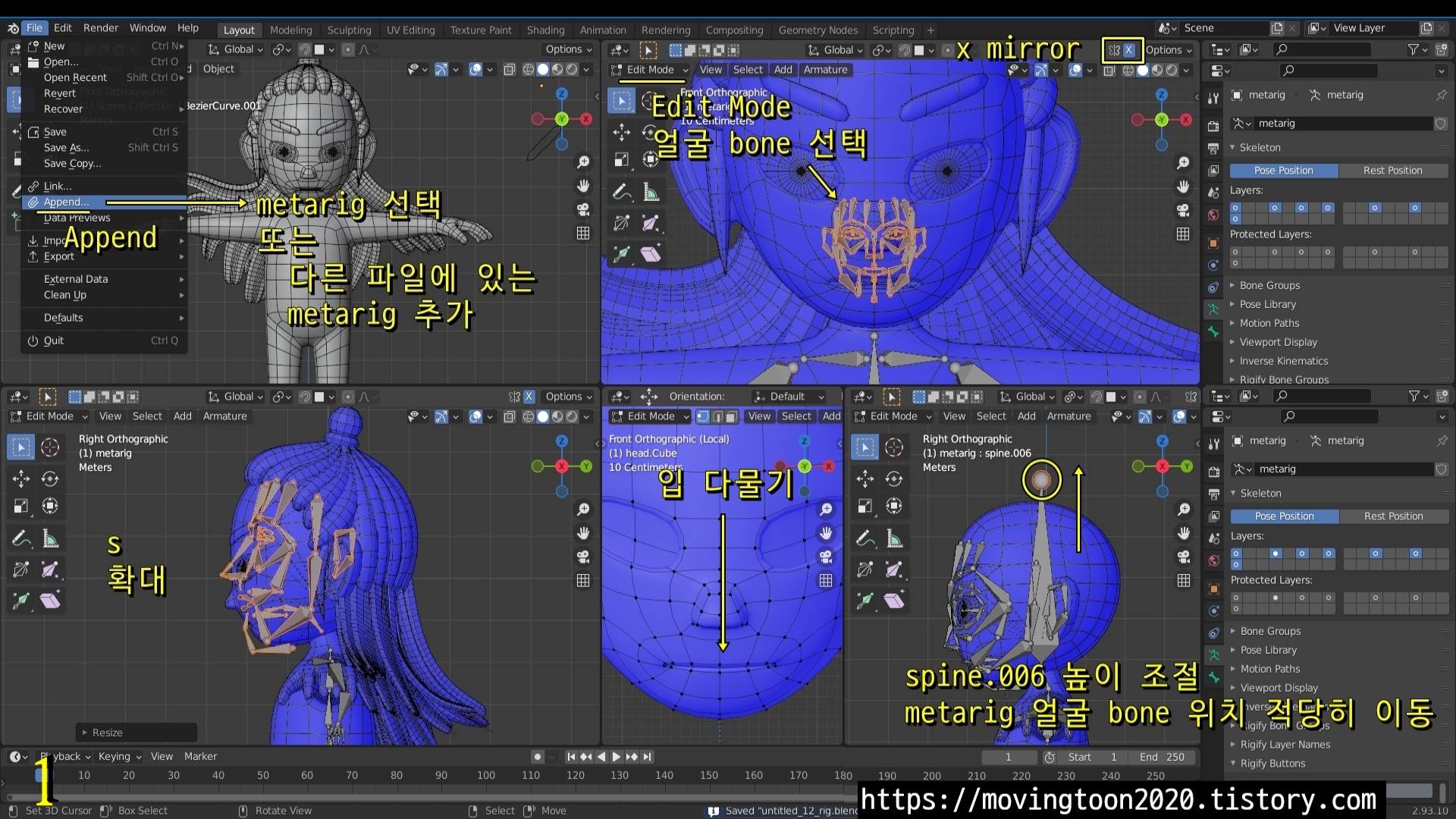
Task: Click Play animation button in timeline
Action: [x=616, y=757]
